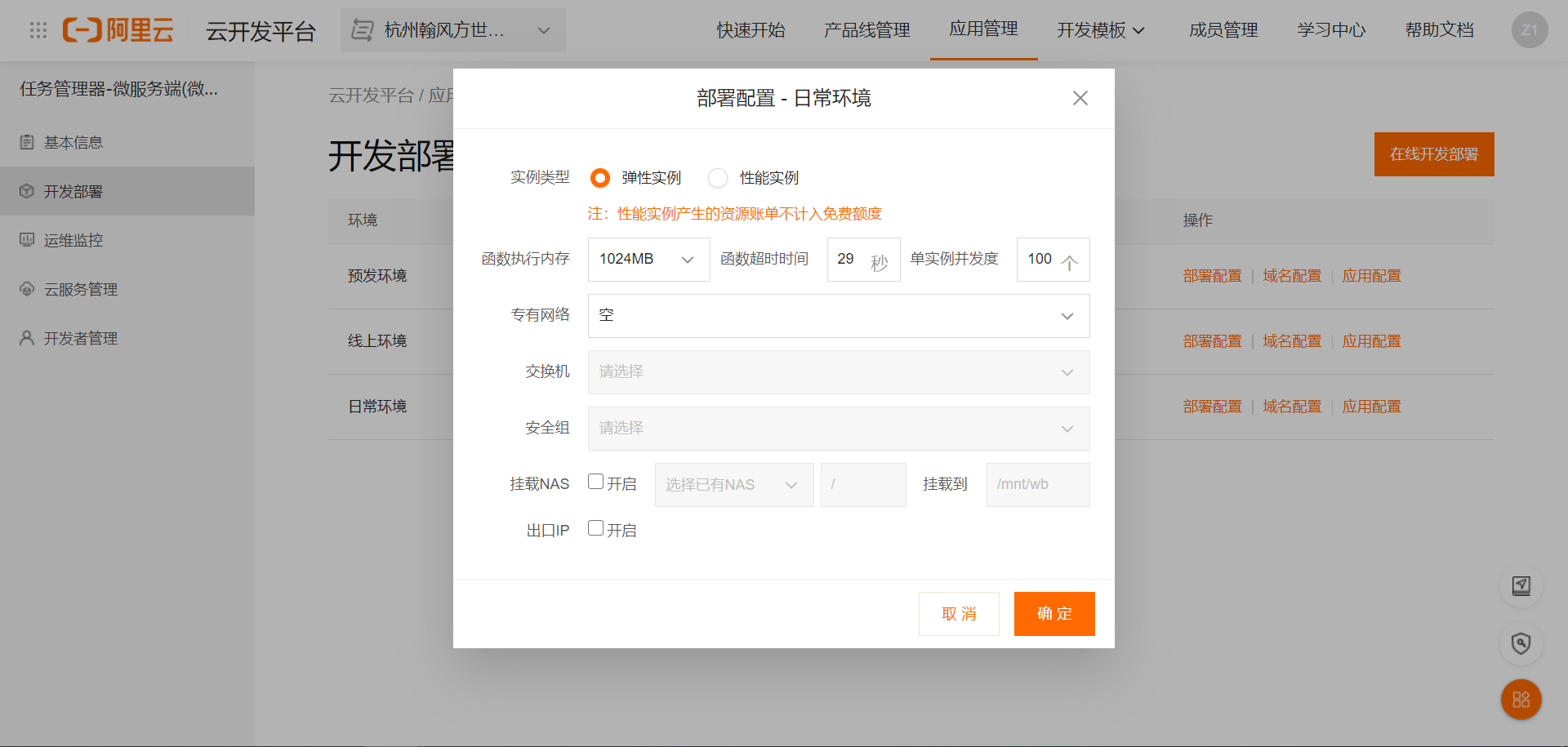Click the 函数超时时间 input field
1568x747 pixels.
[863, 260]
